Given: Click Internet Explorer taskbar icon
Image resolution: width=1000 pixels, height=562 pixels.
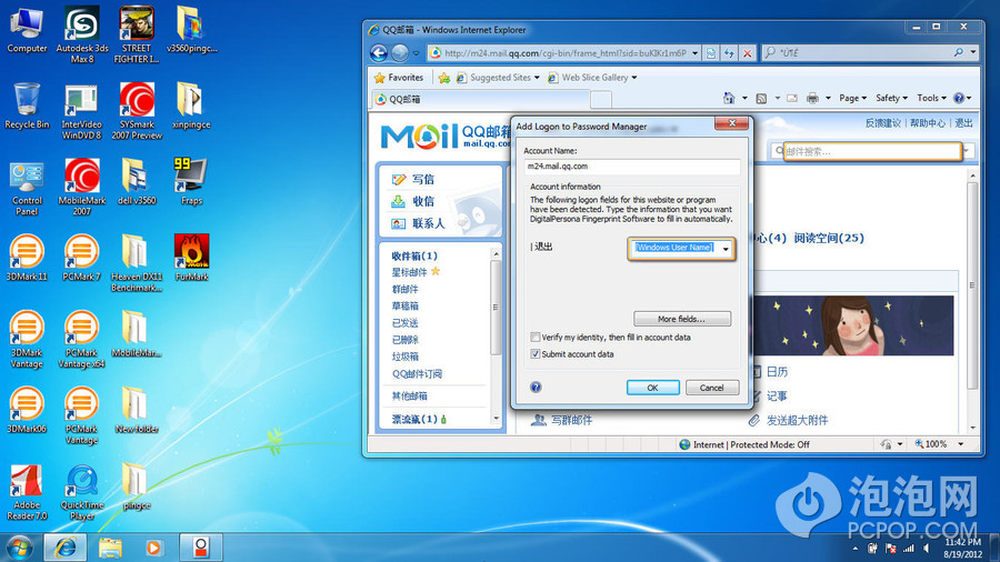Looking at the screenshot, I should click(65, 547).
